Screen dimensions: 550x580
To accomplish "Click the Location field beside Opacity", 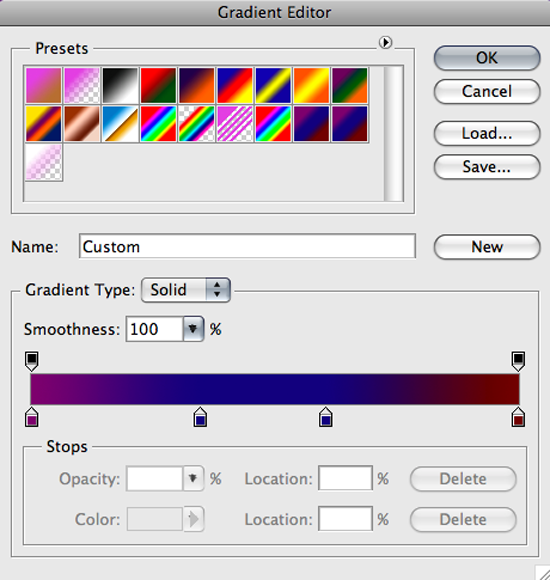I will tap(345, 478).
